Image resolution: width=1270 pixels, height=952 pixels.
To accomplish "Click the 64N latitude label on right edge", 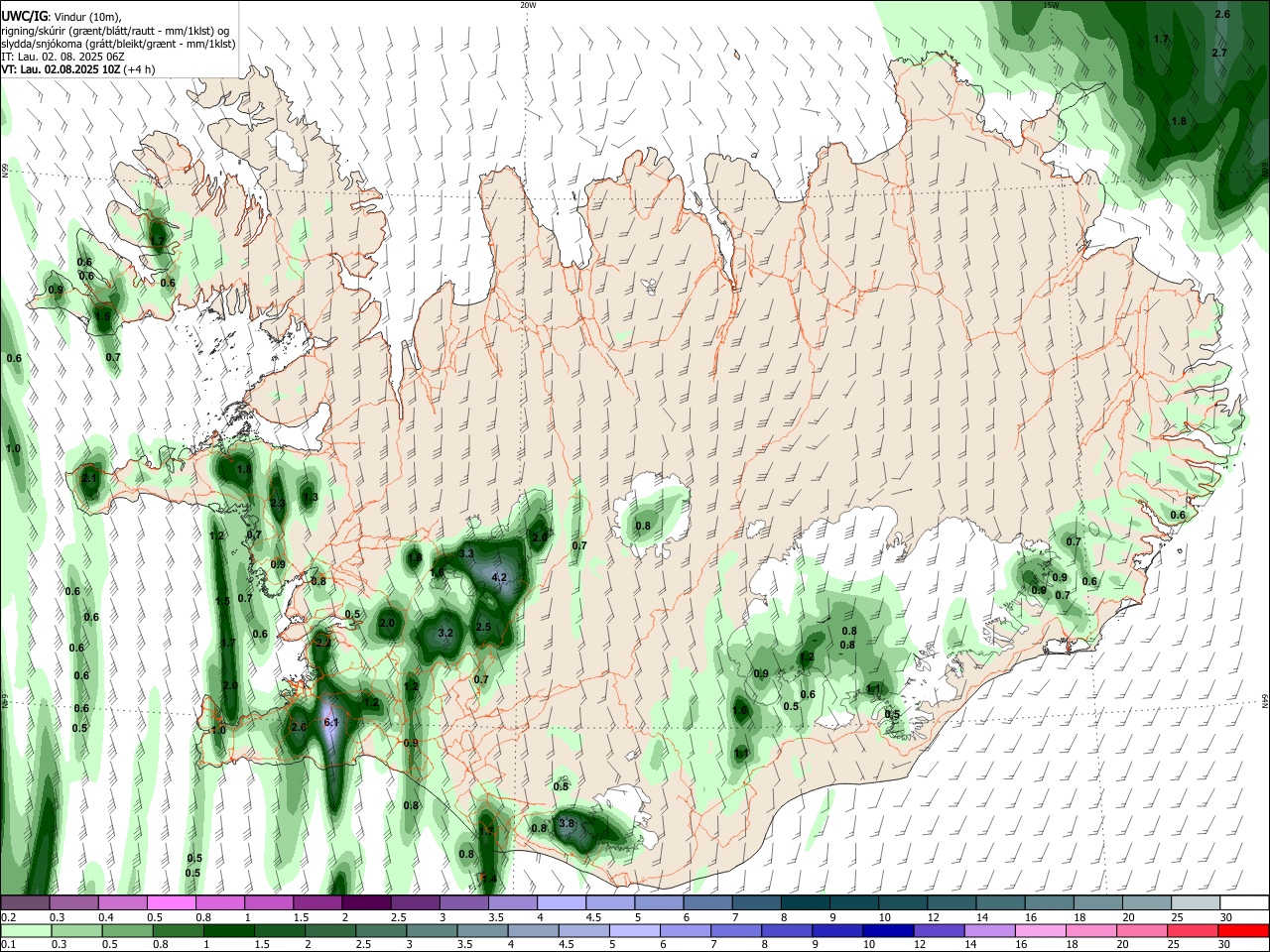I will [x=1265, y=701].
